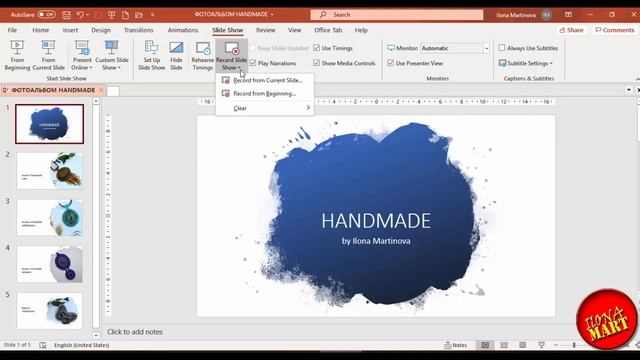
Task: Toggle Notes pane in status bar
Action: click(x=456, y=345)
